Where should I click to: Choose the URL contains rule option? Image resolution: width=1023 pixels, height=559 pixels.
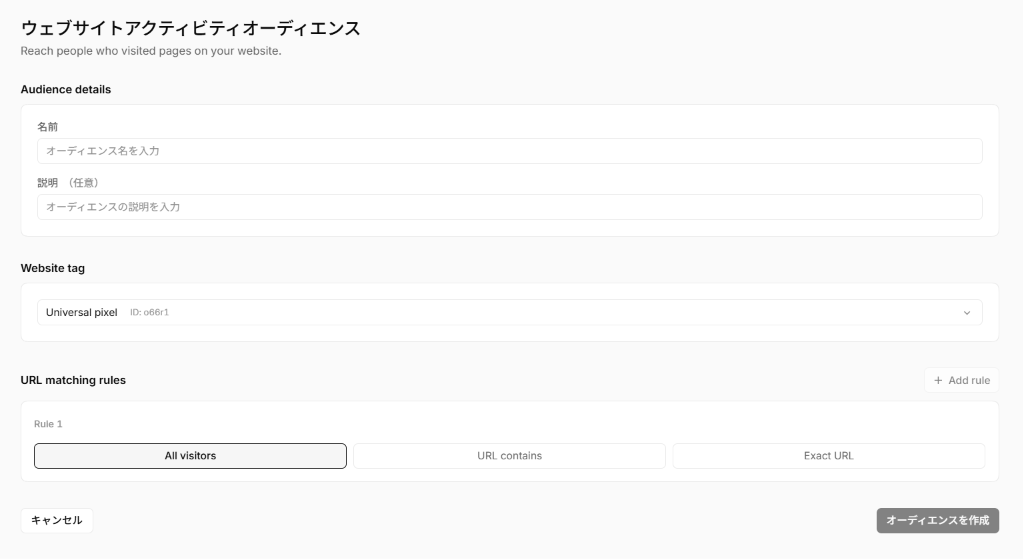(509, 456)
